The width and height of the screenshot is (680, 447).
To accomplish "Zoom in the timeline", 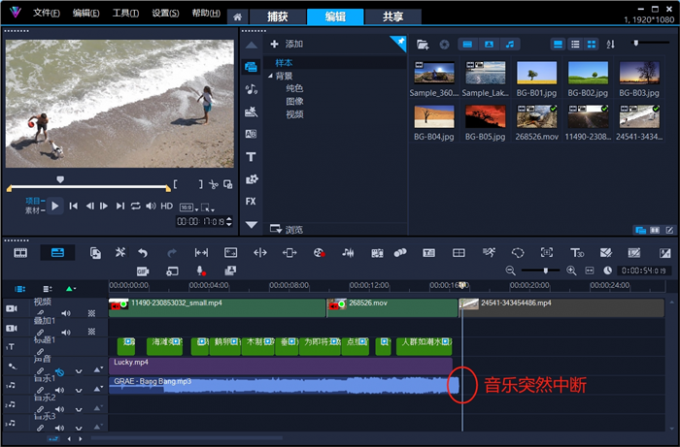I will [571, 271].
